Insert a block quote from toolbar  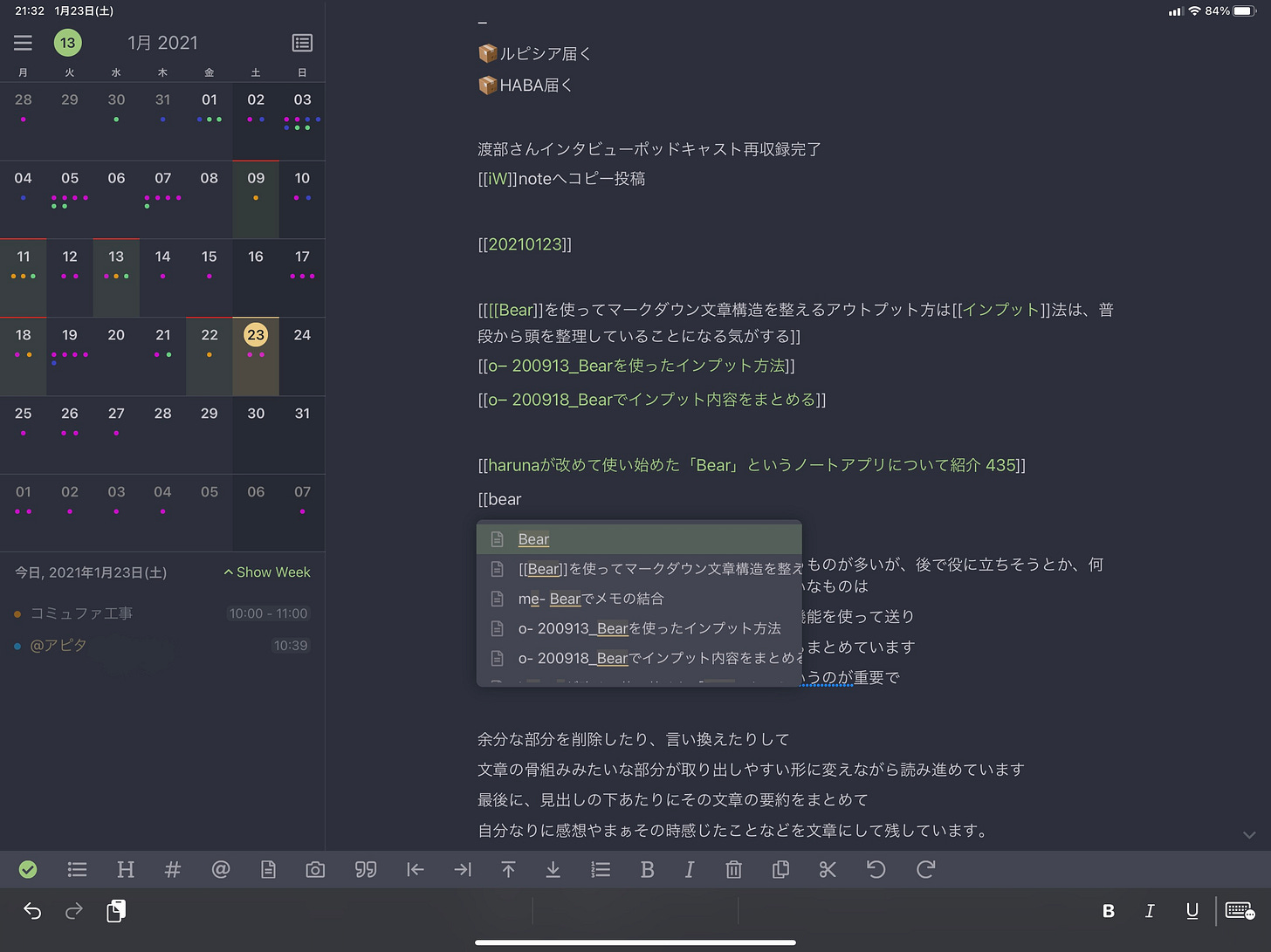click(x=366, y=869)
